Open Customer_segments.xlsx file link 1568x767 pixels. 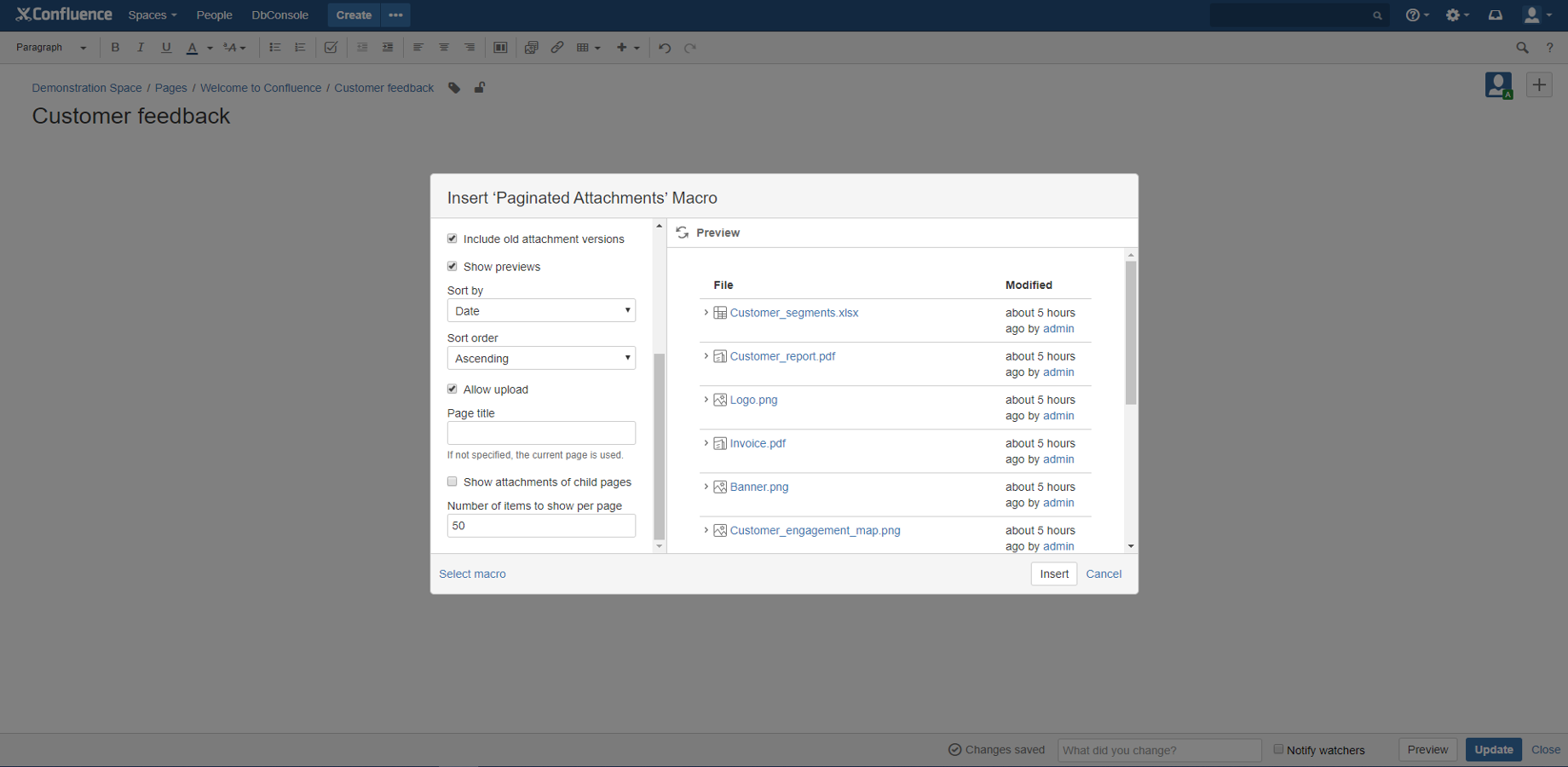tap(793, 313)
